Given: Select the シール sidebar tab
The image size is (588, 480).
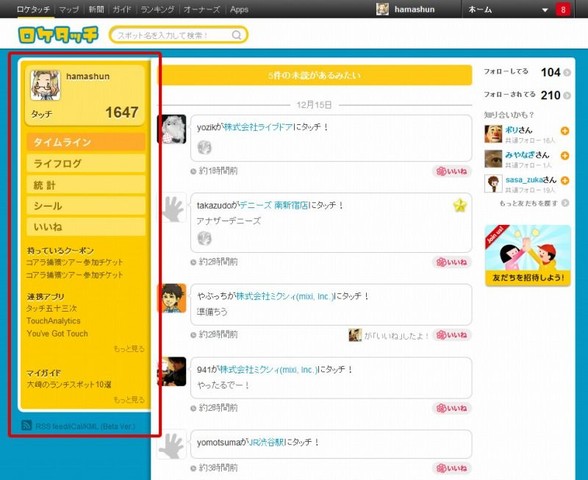Looking at the screenshot, I should point(86,206).
